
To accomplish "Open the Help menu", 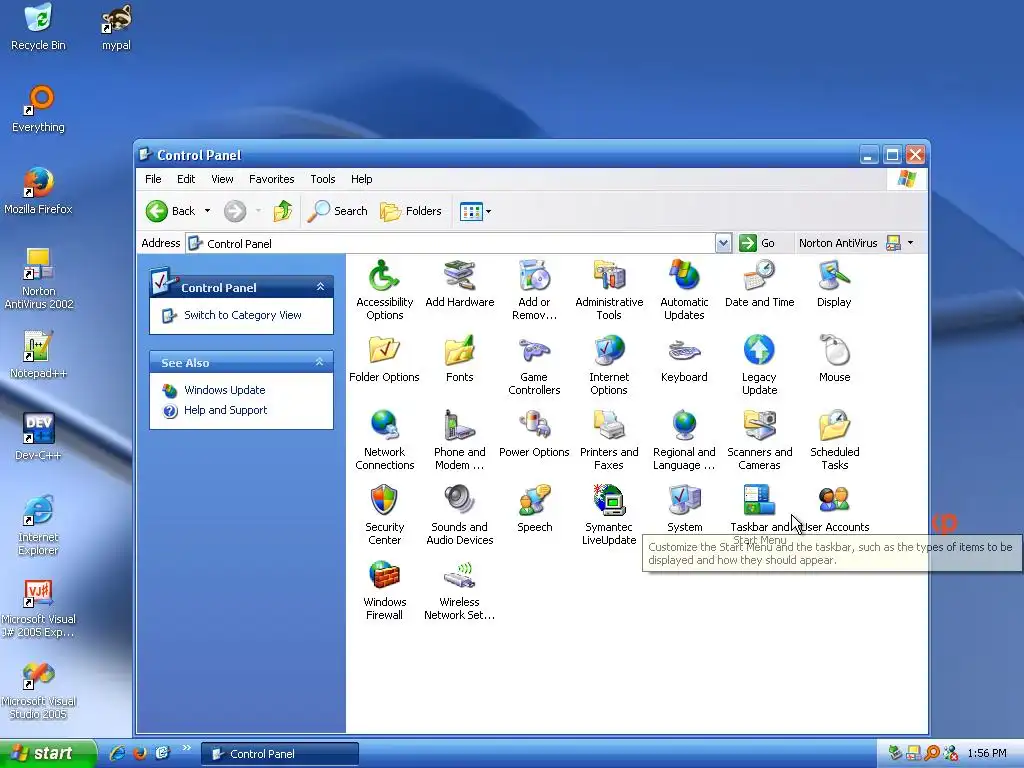I will [x=361, y=179].
